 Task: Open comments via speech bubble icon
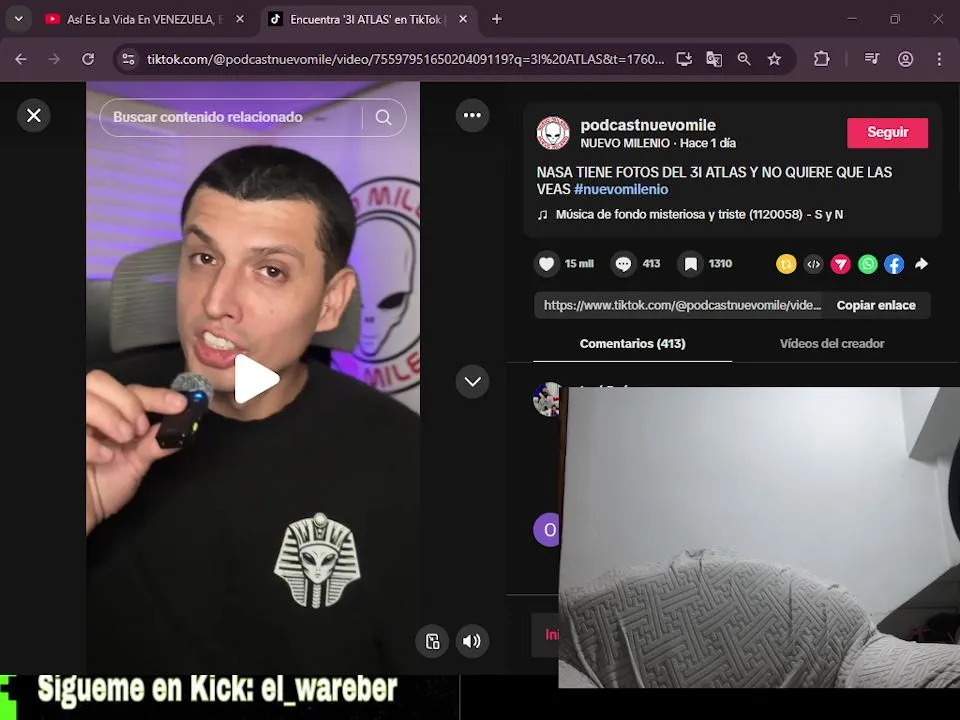[x=623, y=264]
